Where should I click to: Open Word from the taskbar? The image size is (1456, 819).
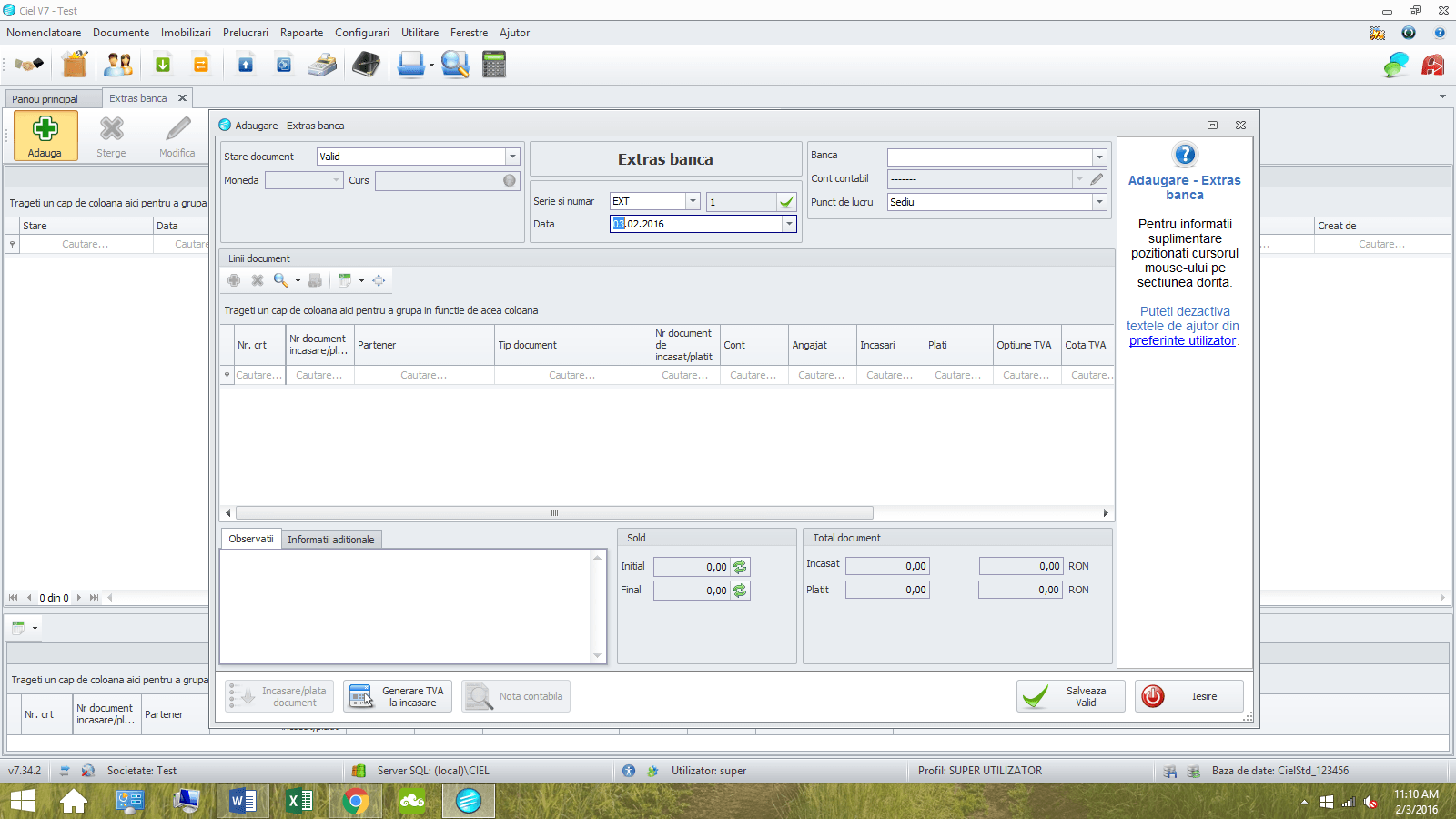[243, 801]
